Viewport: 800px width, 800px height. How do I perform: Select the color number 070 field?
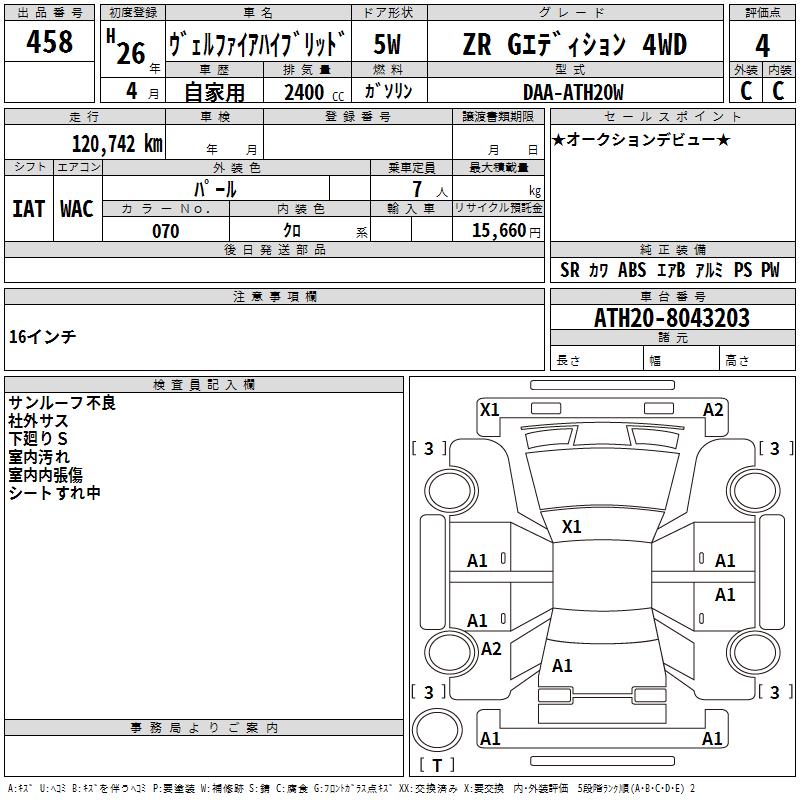165,231
